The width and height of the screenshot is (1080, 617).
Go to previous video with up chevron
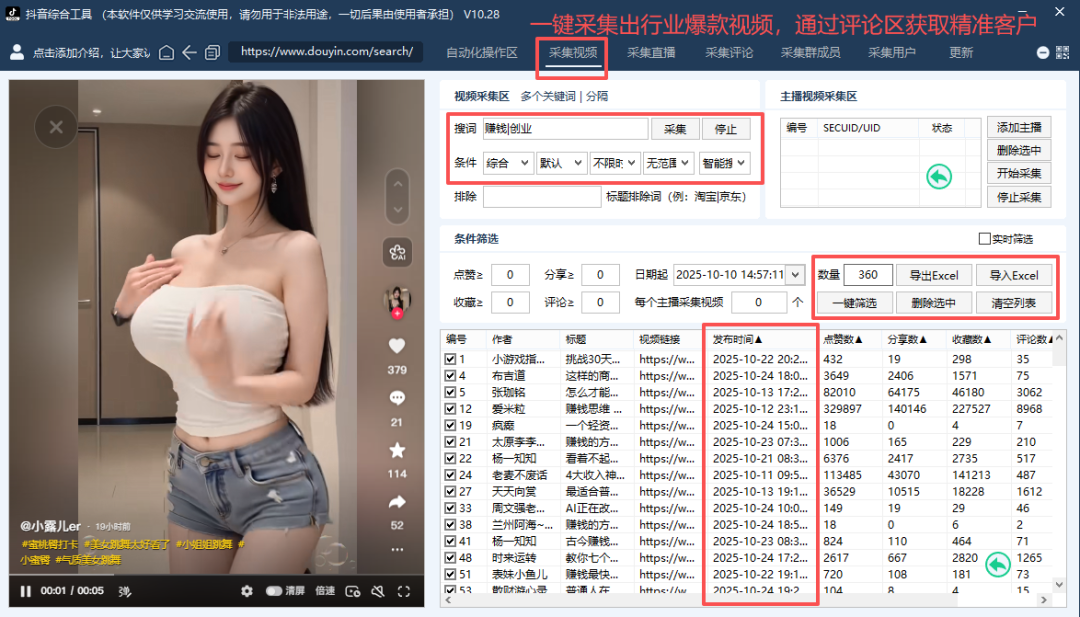tap(397, 184)
